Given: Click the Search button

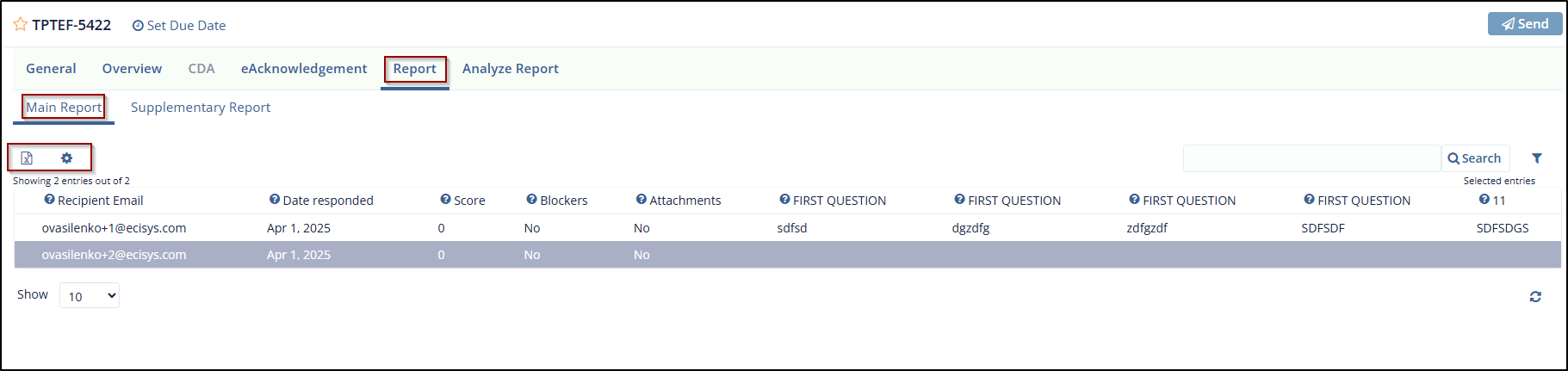Looking at the screenshot, I should coord(1474,158).
